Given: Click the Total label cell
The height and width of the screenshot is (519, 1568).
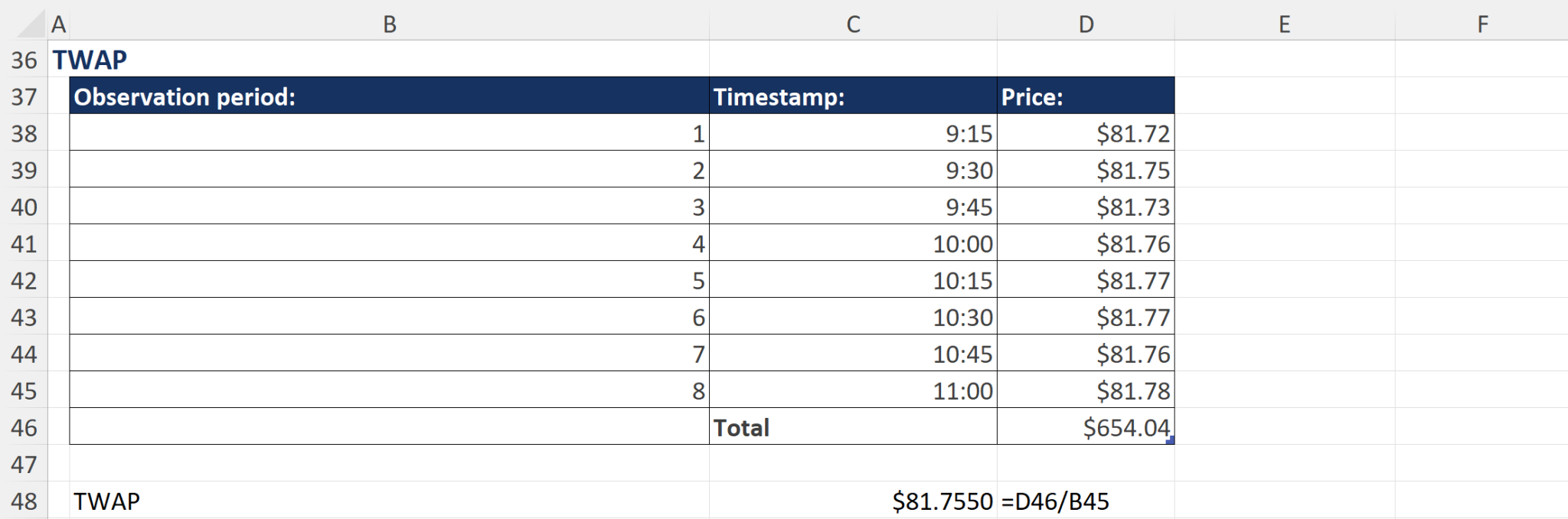Looking at the screenshot, I should point(853,427).
